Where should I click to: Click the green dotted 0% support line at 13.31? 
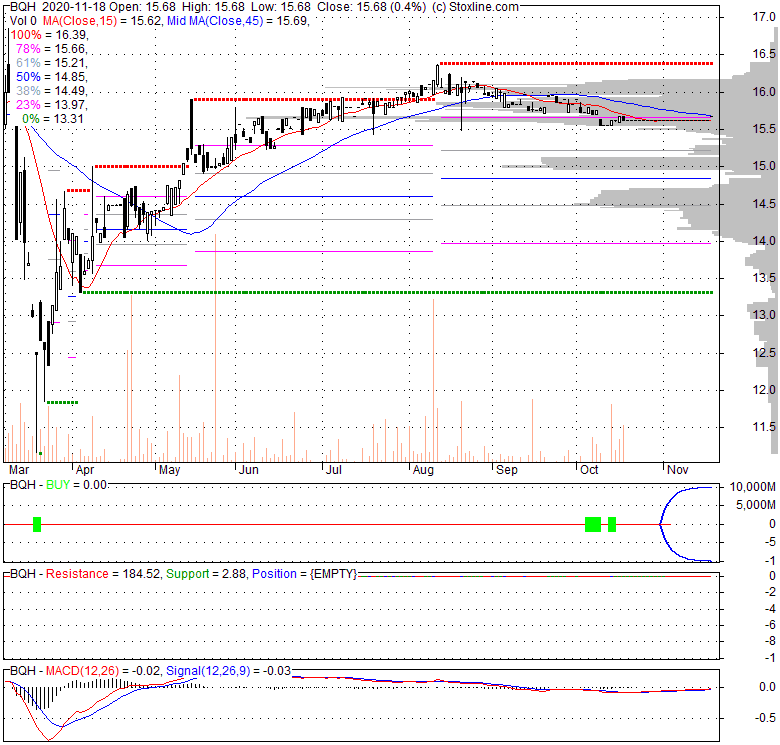point(397,292)
